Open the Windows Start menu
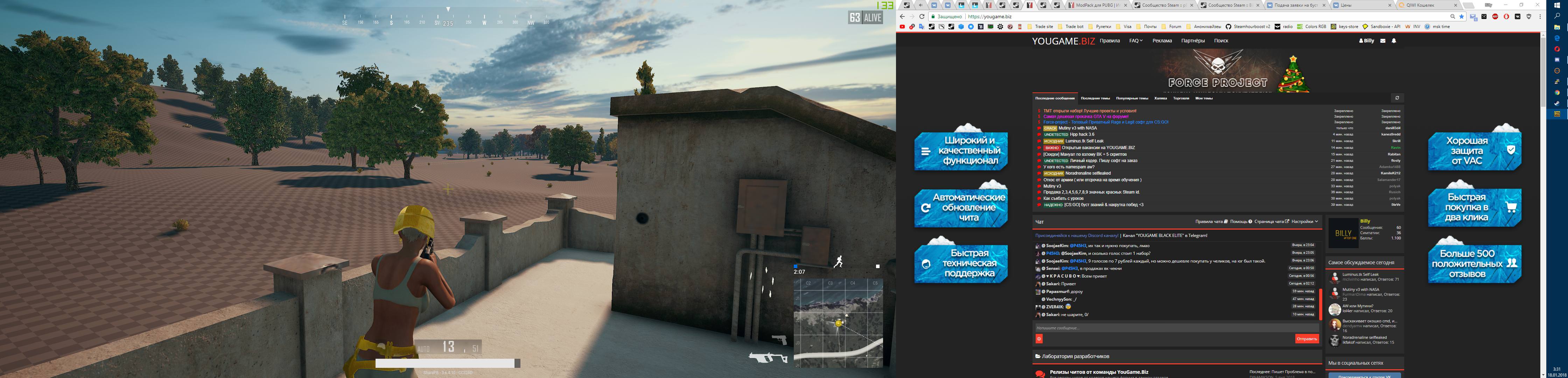 (x=1557, y=5)
